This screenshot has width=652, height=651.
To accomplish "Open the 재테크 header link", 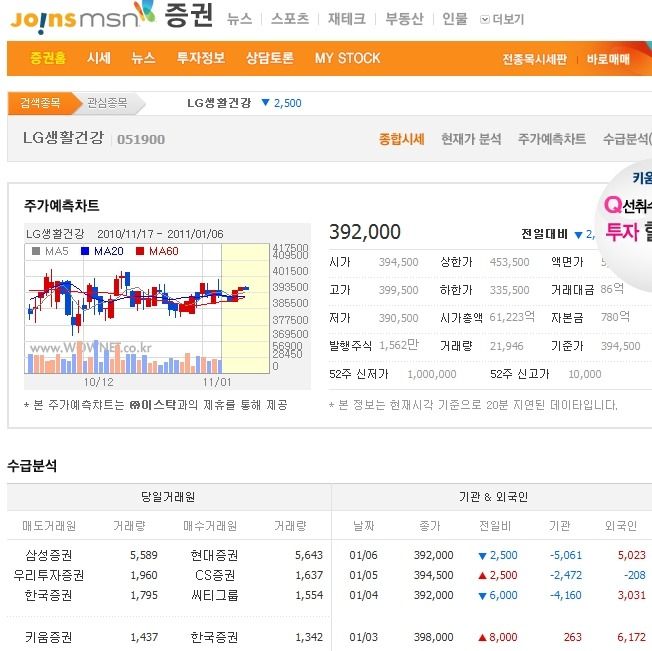I will click(347, 19).
